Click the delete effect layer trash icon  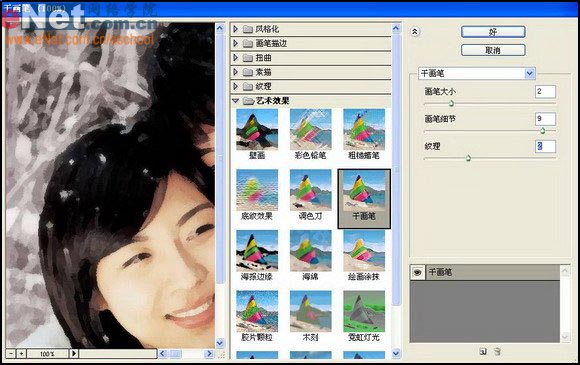pyautogui.click(x=498, y=351)
